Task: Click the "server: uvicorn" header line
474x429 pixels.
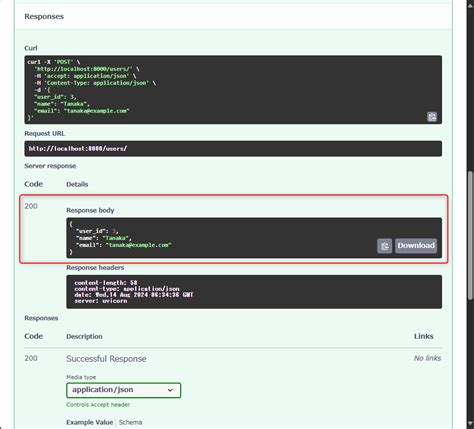Action: click(x=101, y=301)
